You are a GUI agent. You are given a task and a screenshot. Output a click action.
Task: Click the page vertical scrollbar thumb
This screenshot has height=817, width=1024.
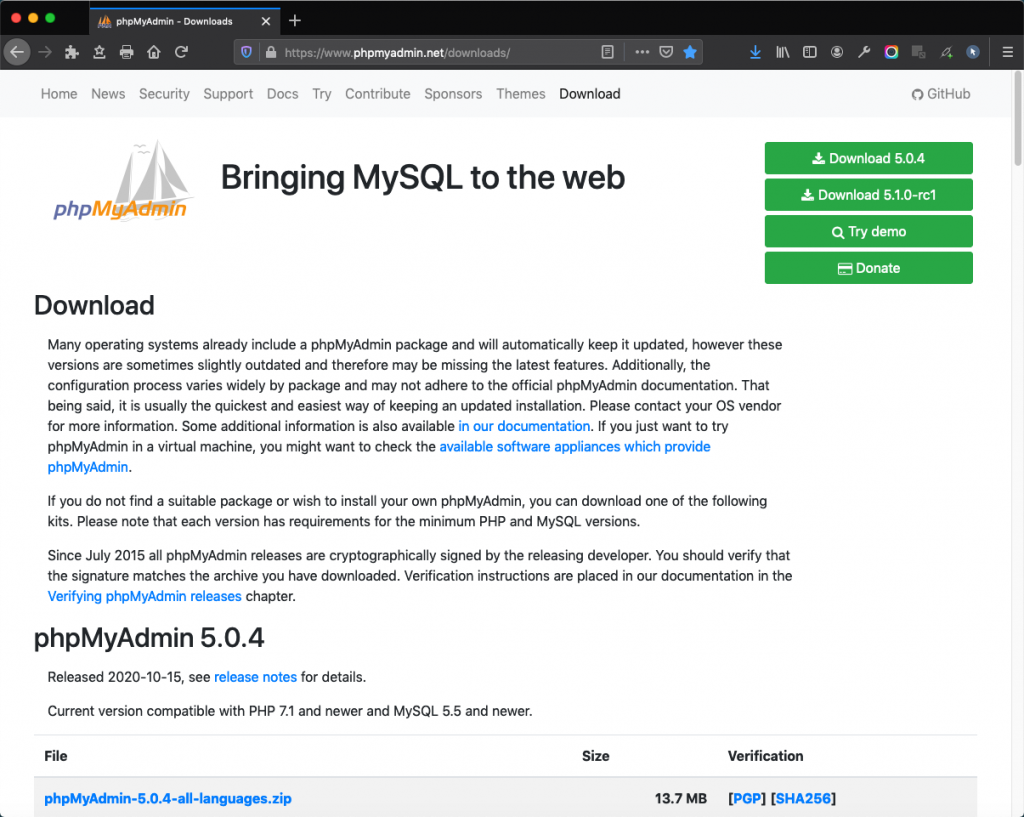1017,118
